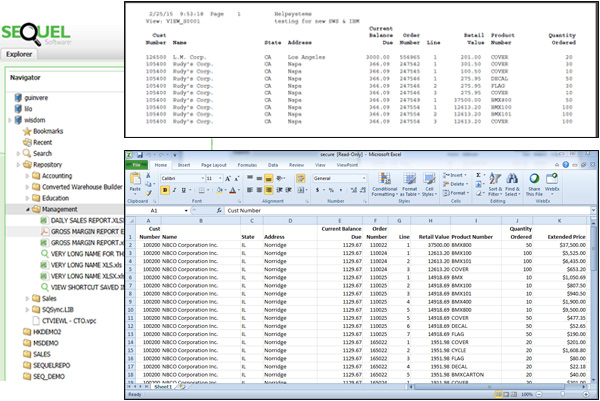Open the Name Box dropdown arrow

click(x=186, y=211)
